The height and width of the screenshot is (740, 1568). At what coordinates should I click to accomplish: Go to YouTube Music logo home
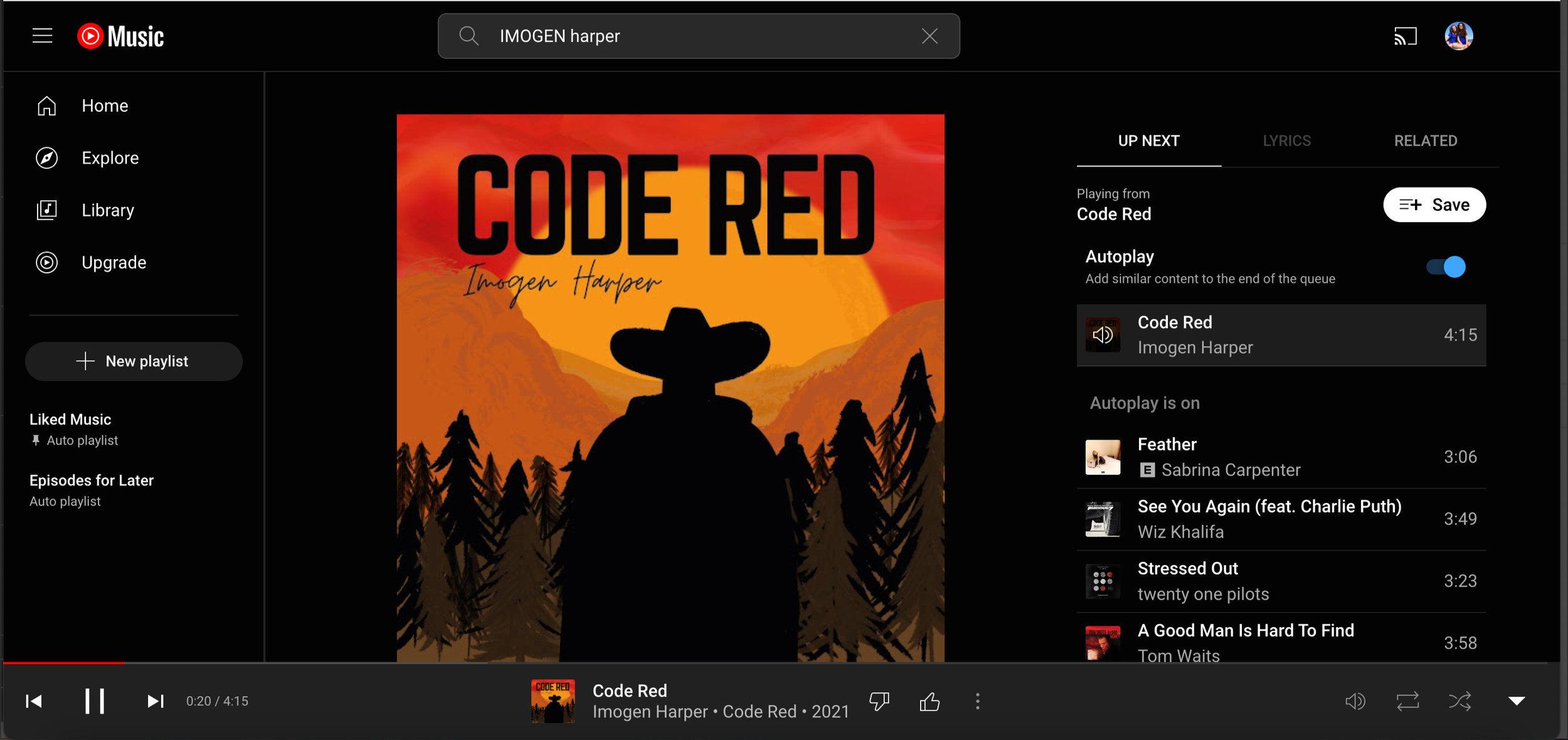120,36
